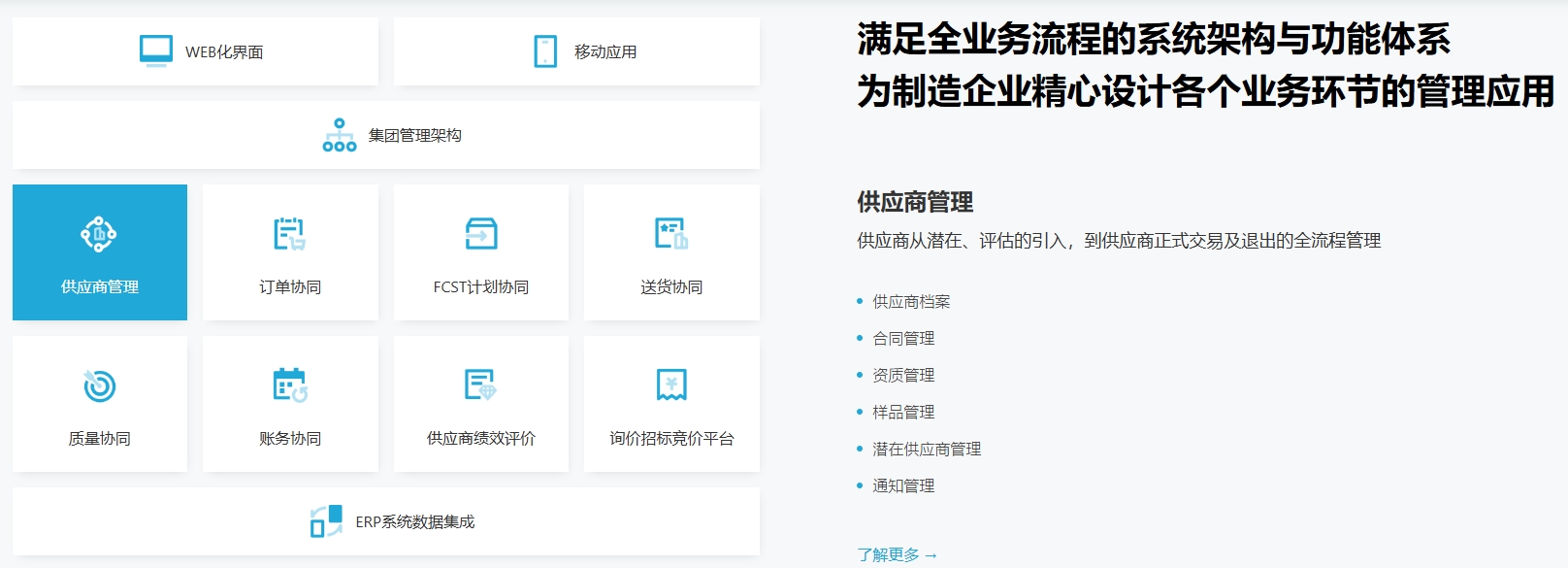Click the 账务协同 calendar icon
Screen dimensions: 1568x568
click(289, 385)
